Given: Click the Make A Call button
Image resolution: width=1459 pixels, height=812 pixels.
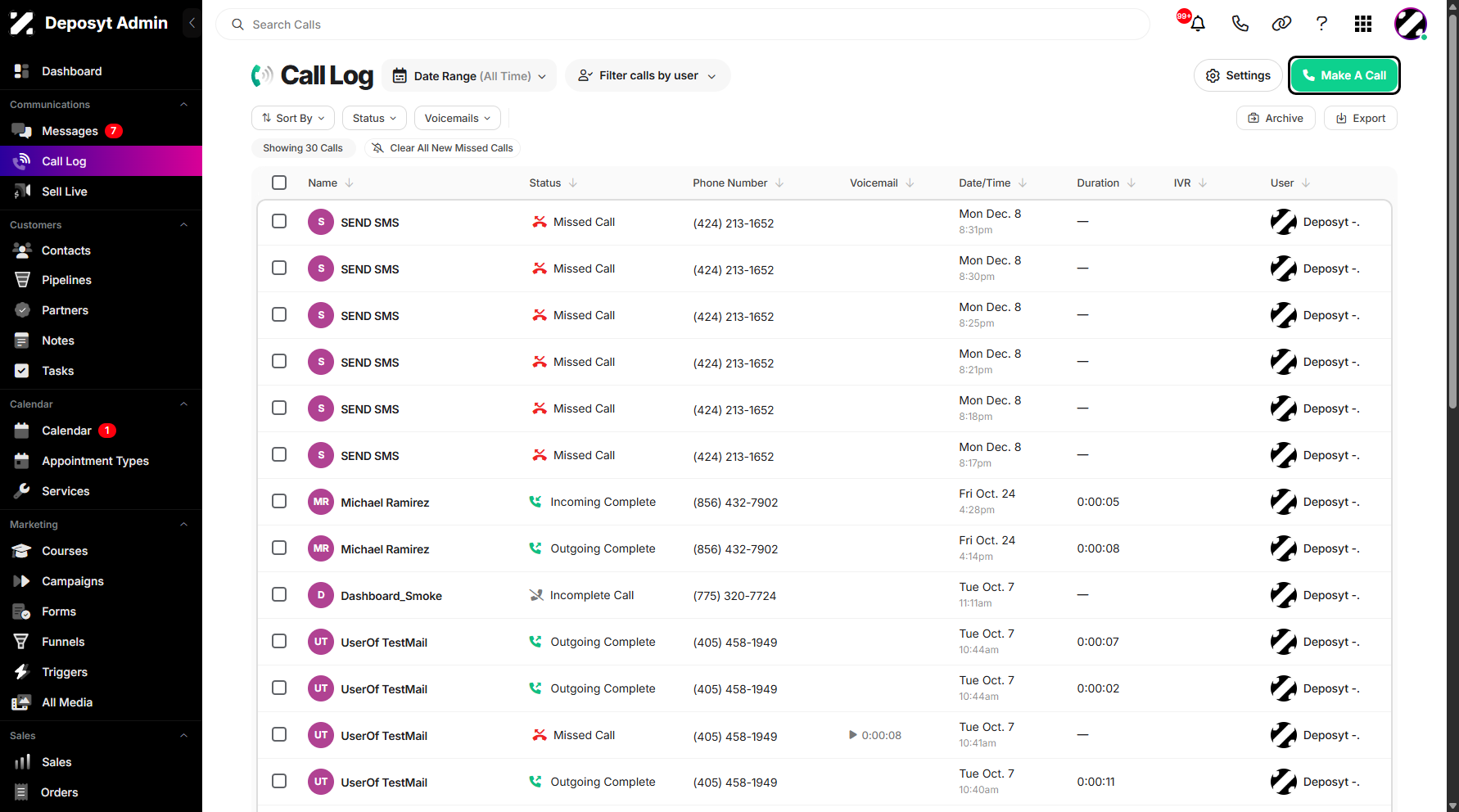Looking at the screenshot, I should click(1344, 75).
